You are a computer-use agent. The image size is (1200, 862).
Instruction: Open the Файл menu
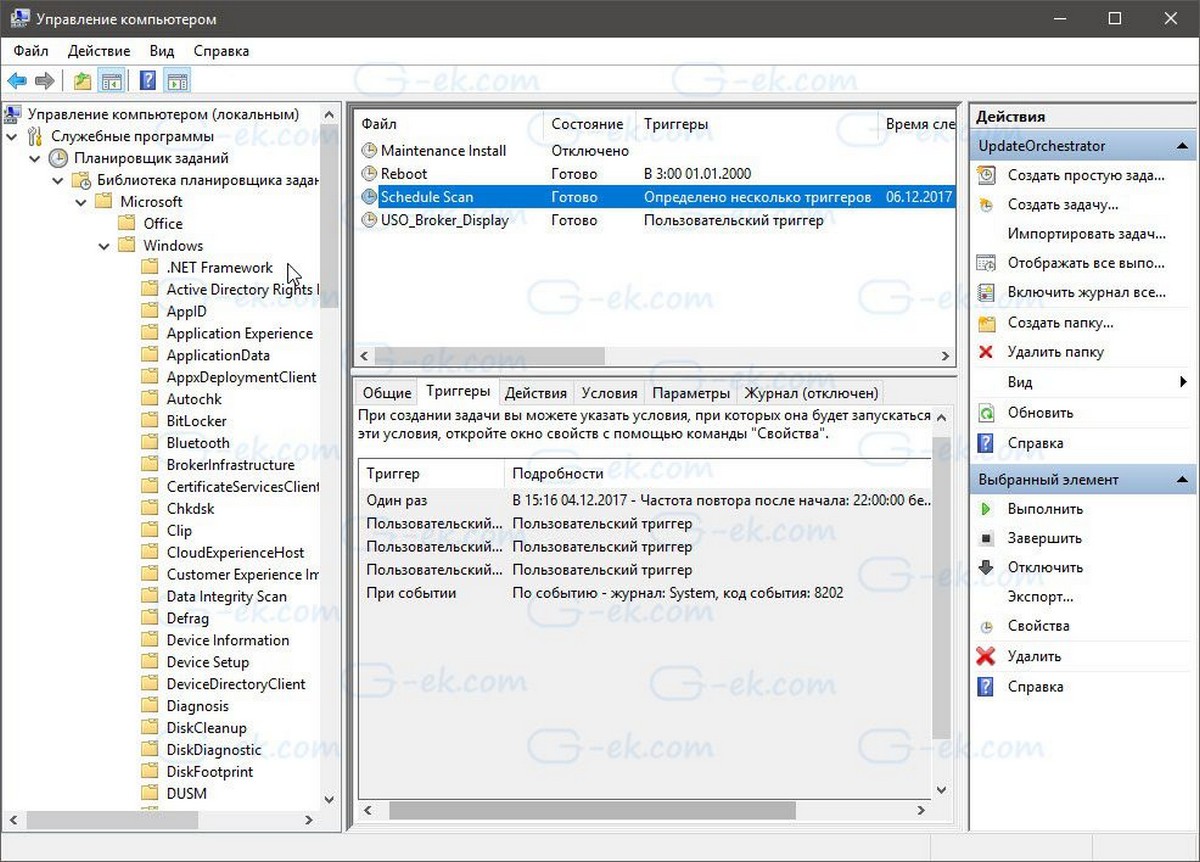[31, 51]
